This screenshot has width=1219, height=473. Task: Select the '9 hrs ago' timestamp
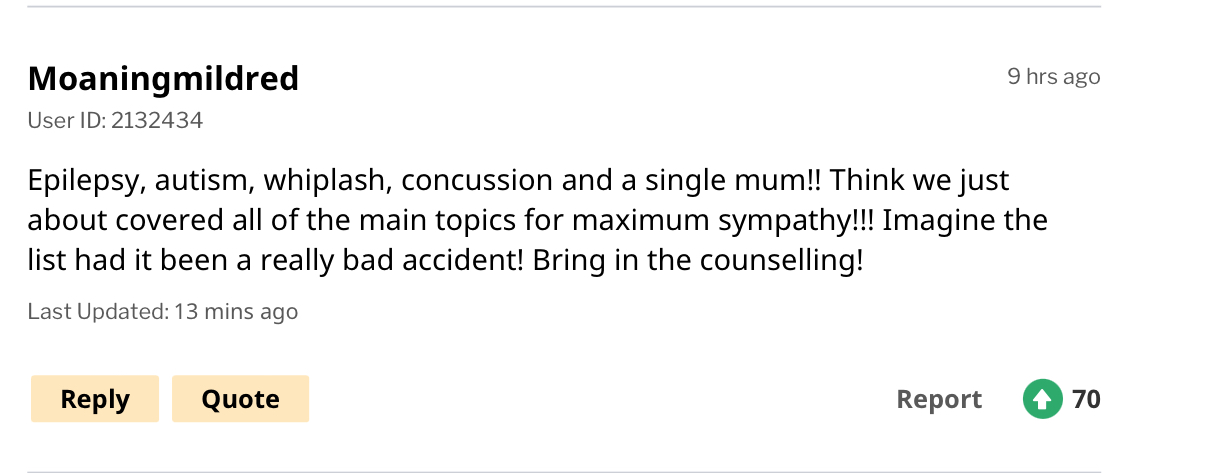[x=1054, y=76]
